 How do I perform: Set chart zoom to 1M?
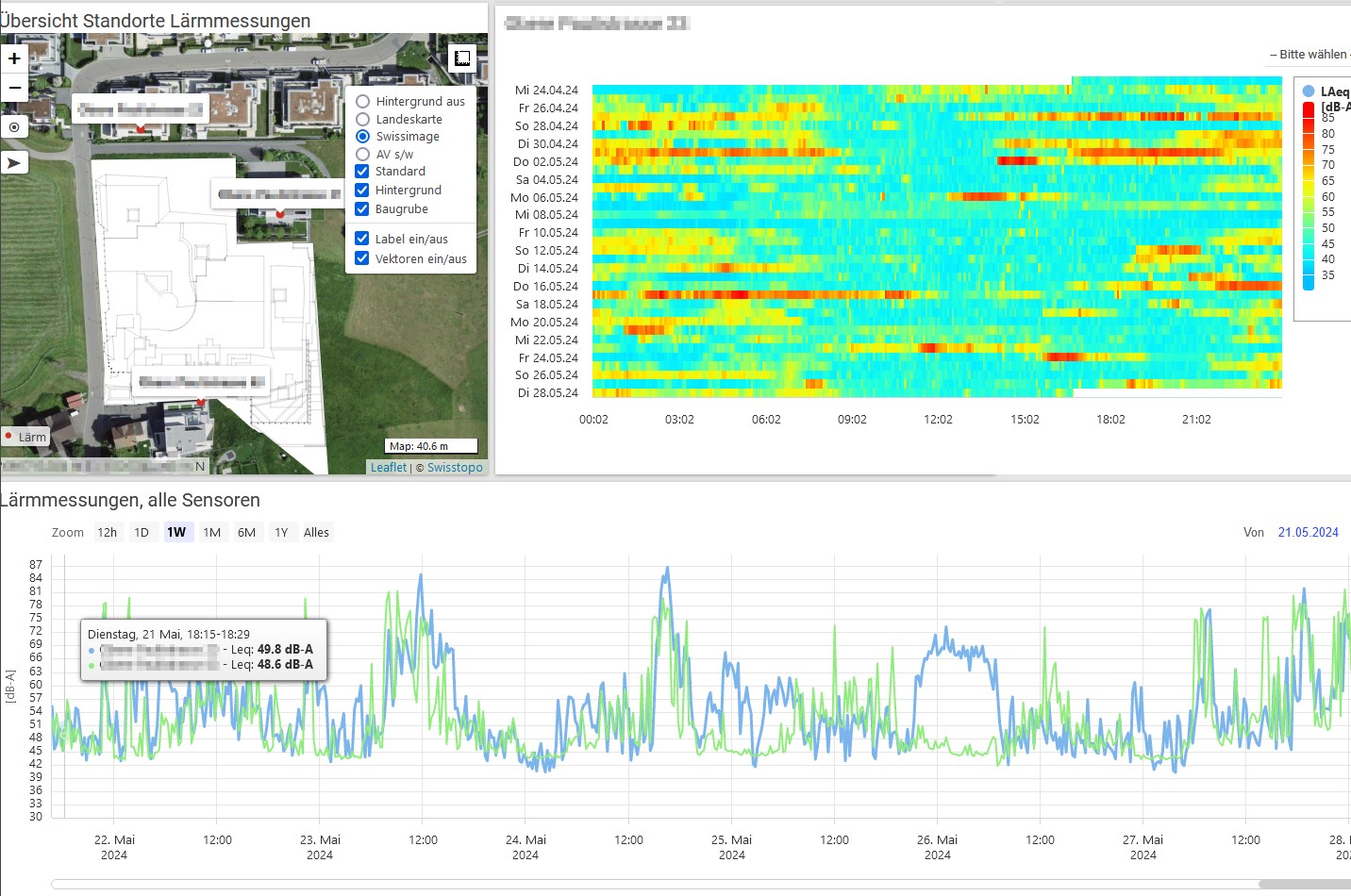pyautogui.click(x=212, y=532)
